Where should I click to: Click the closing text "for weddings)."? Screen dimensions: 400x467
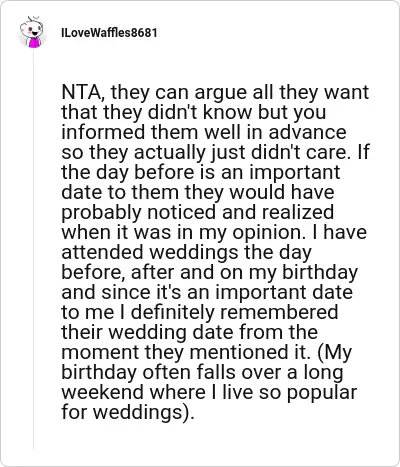click(x=128, y=412)
